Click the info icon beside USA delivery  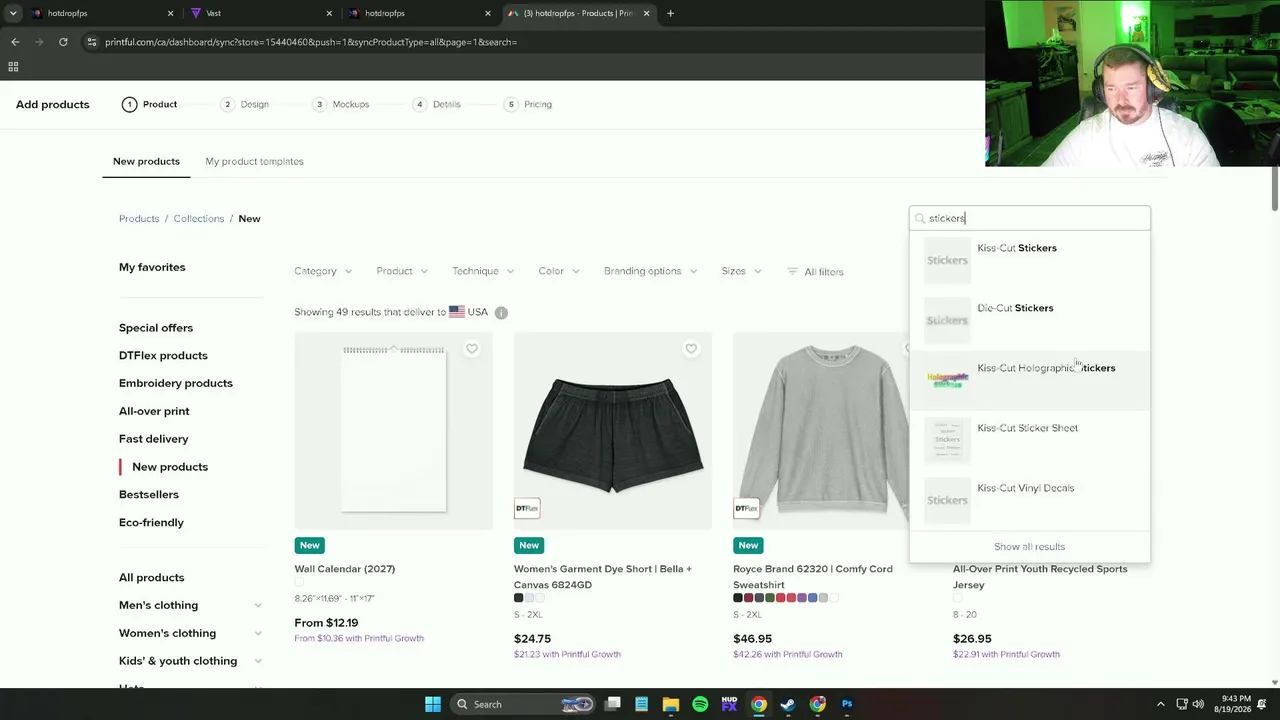click(x=501, y=312)
